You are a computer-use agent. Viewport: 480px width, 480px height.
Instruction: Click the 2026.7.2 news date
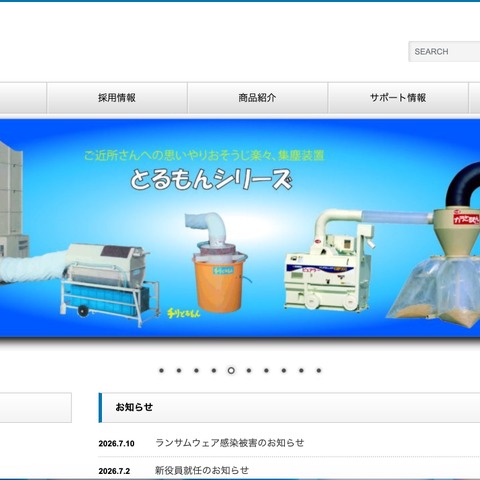pos(114,471)
